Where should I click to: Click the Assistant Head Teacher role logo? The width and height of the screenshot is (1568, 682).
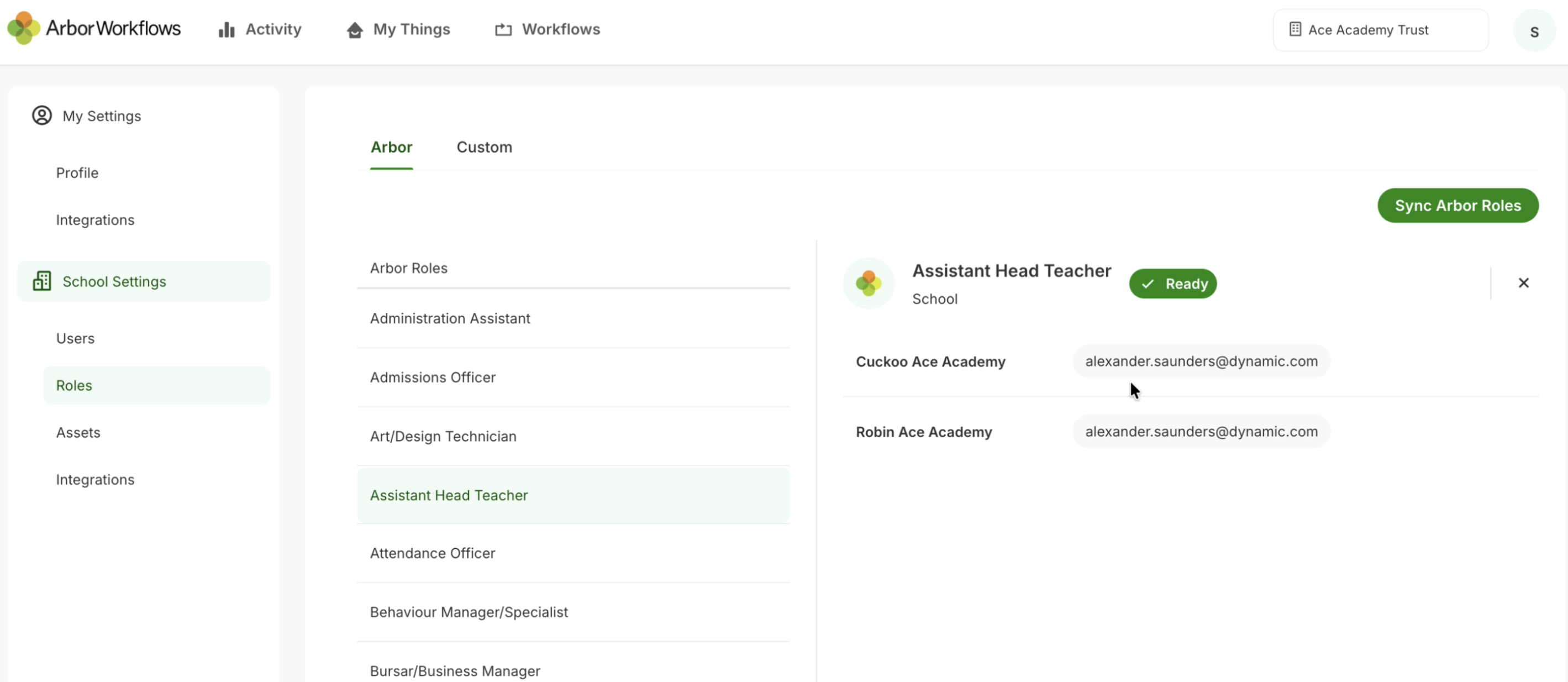coord(869,283)
